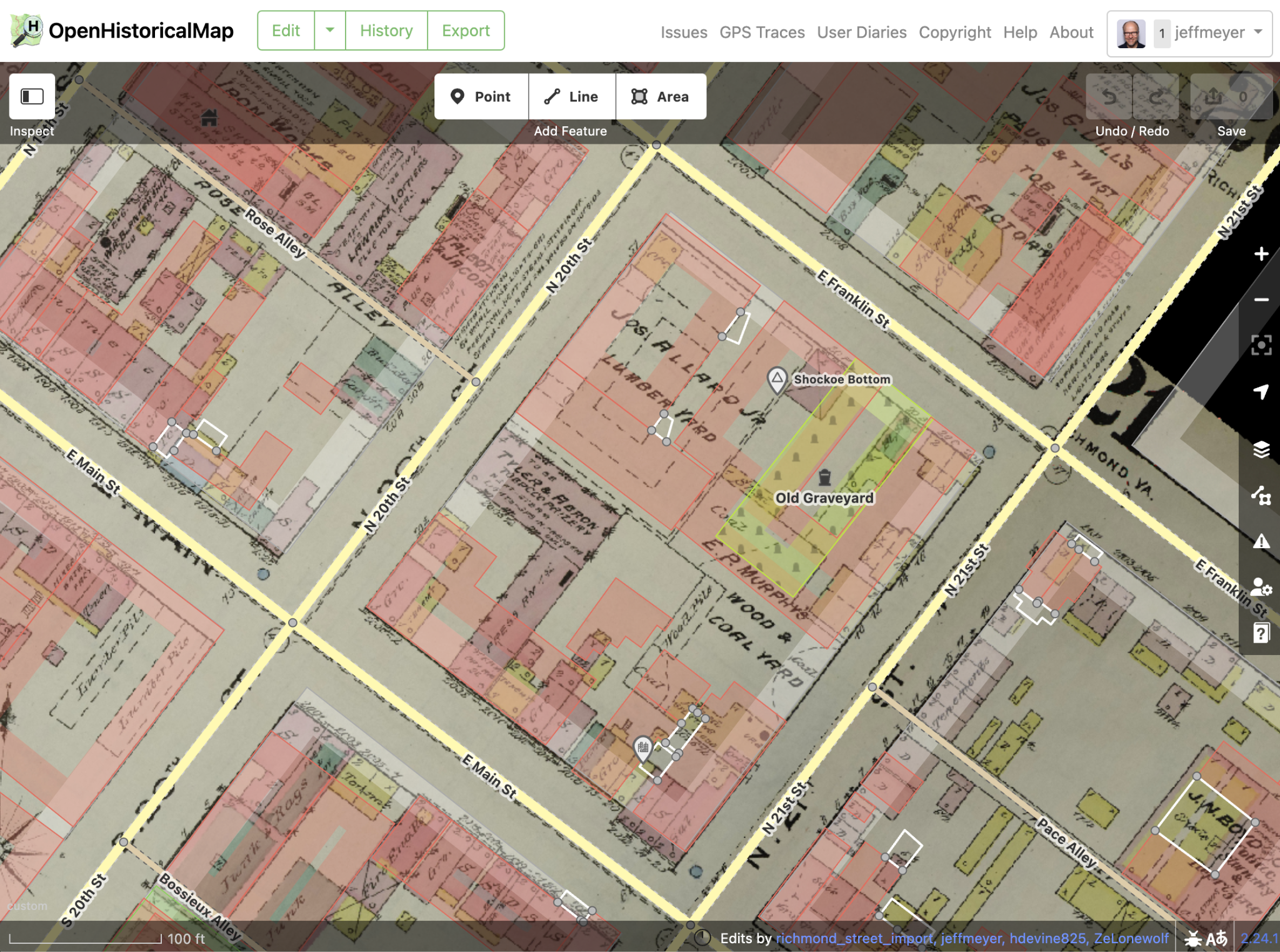Select the Line add-feature tool
This screenshot has height=952, width=1280.
coord(572,96)
